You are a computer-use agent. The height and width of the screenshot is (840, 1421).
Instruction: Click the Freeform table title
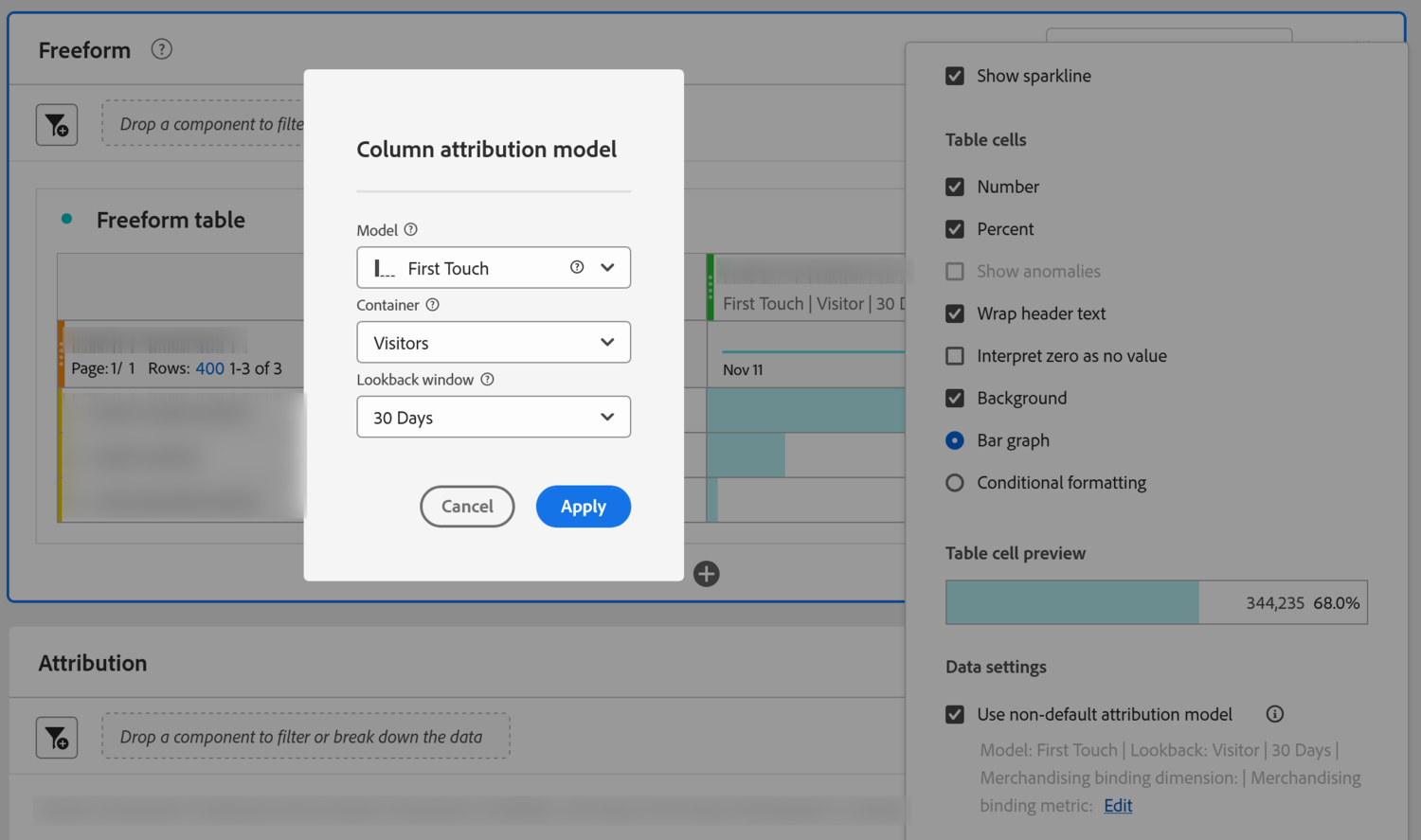click(171, 220)
